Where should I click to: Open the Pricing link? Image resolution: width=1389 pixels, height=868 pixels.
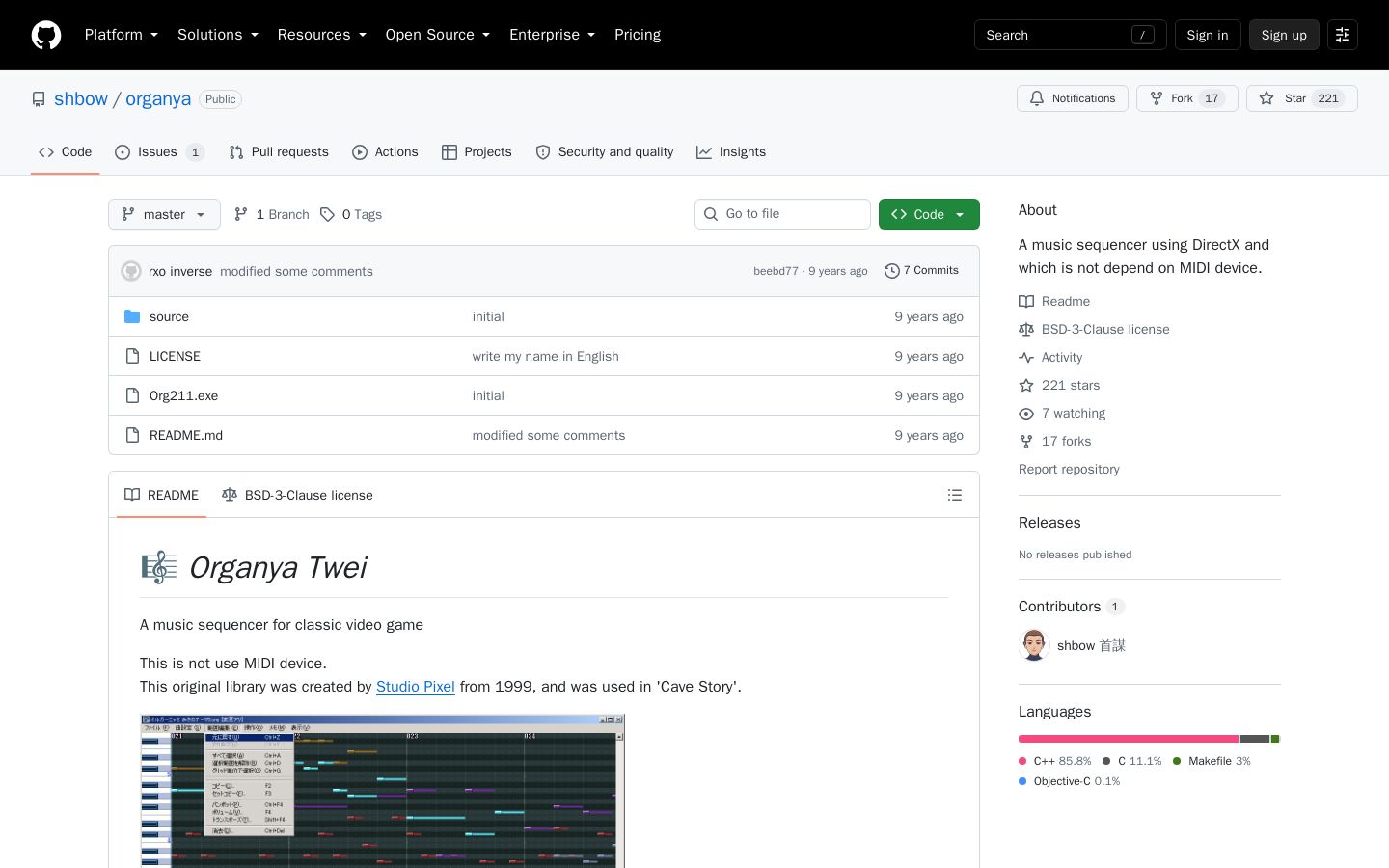click(x=638, y=35)
